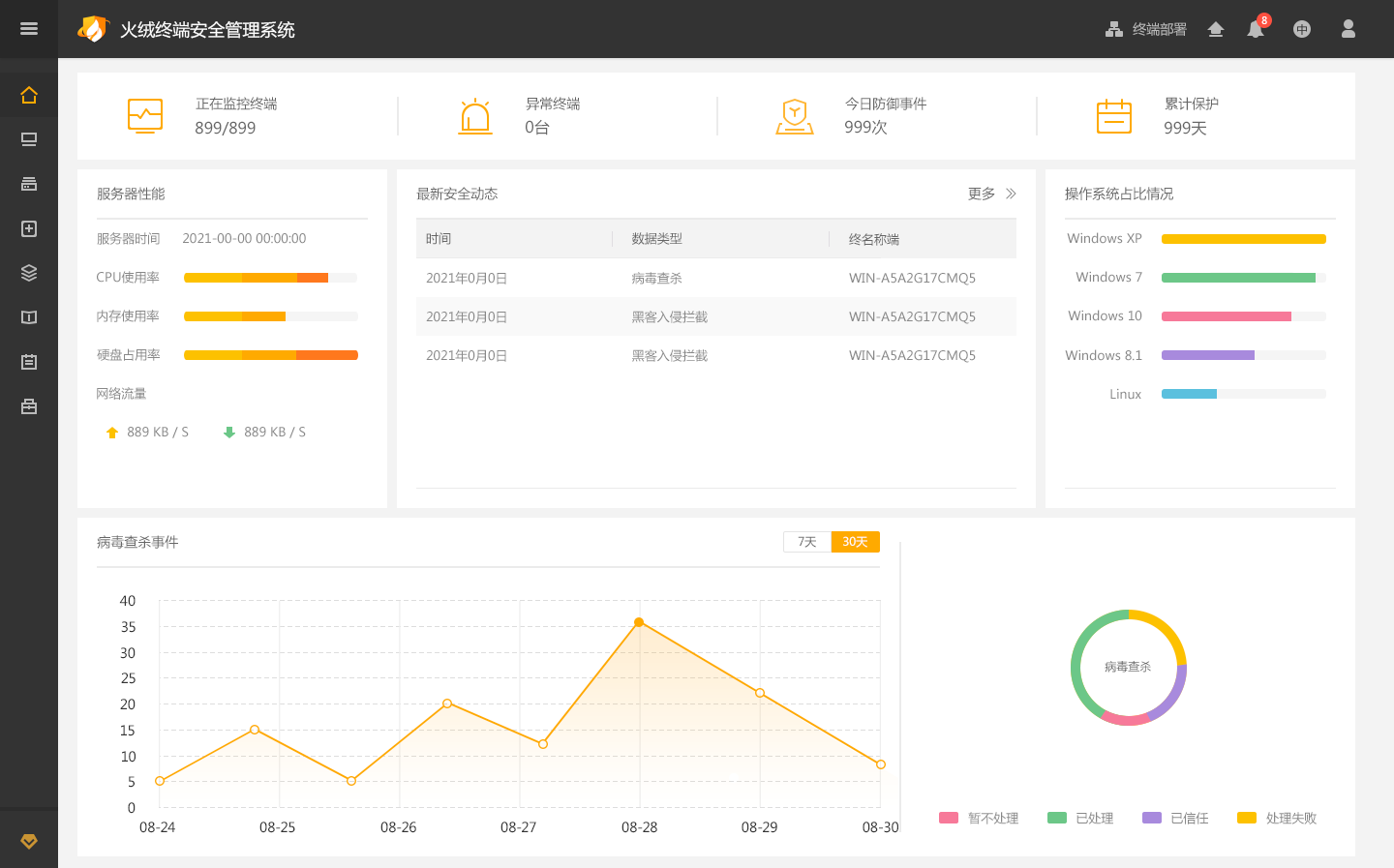Toggle the 已处理 legend item
Screen dimensions: 1394x868
tap(1081, 818)
